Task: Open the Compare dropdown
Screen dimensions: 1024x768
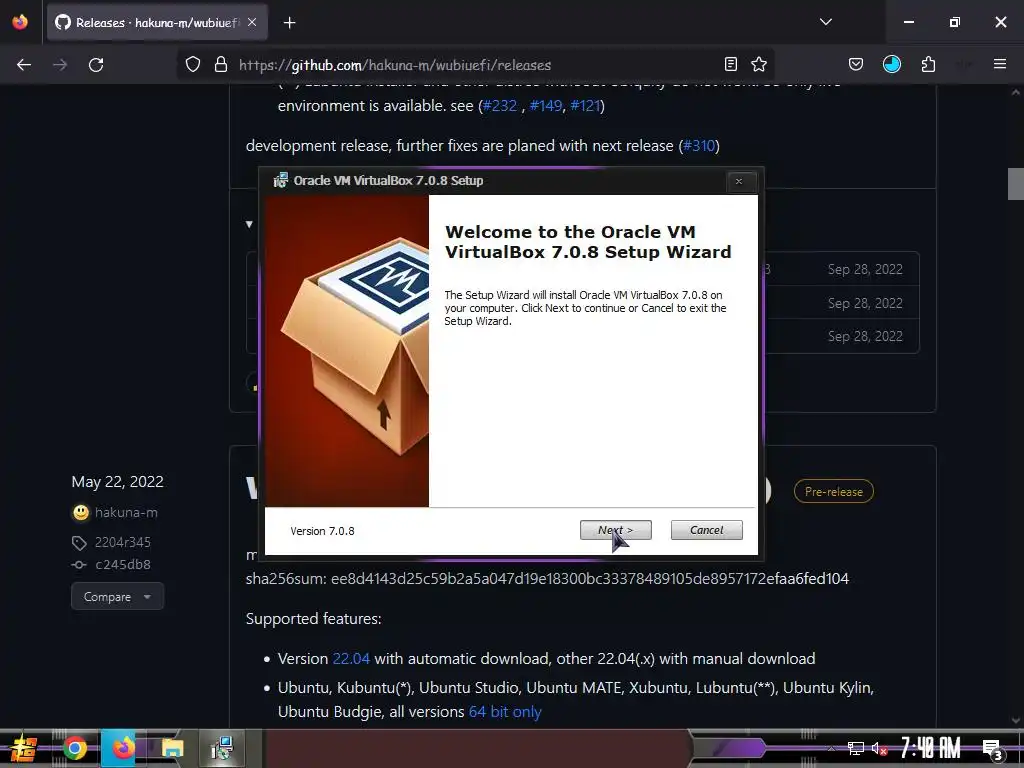Action: click(118, 597)
